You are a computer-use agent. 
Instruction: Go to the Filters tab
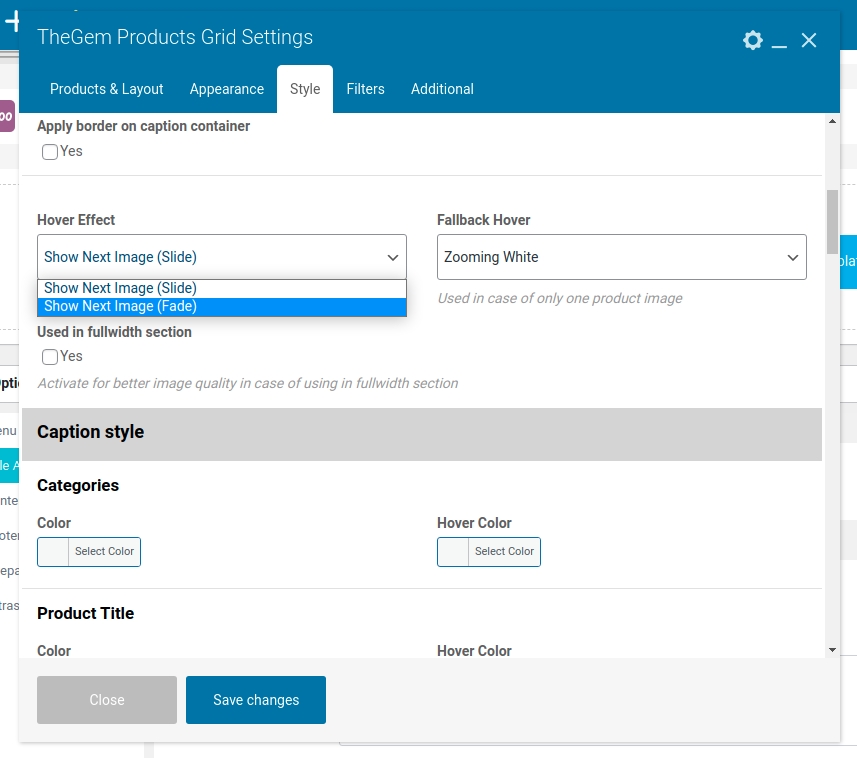point(365,89)
